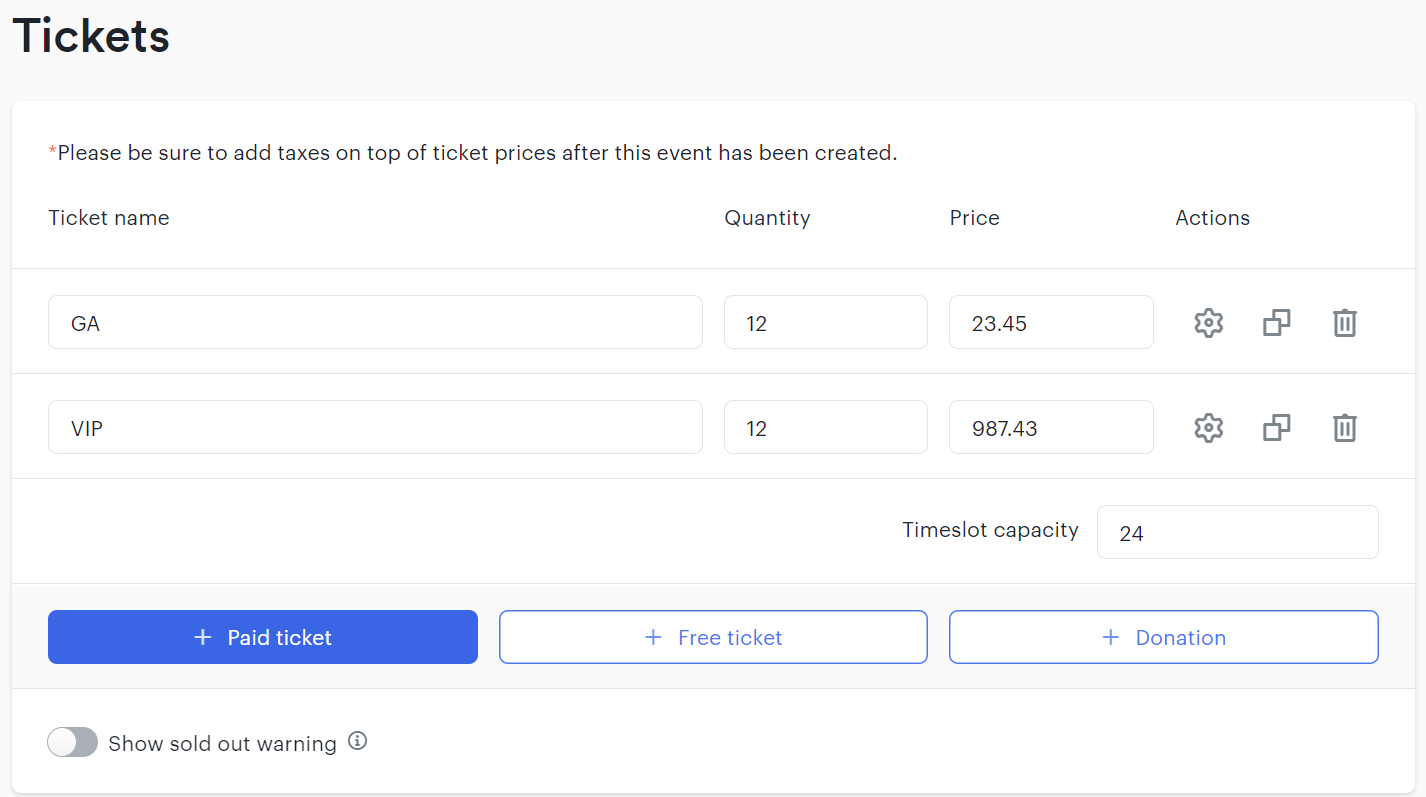Edit the GA price 23.45 field
1426x797 pixels.
(x=1051, y=322)
